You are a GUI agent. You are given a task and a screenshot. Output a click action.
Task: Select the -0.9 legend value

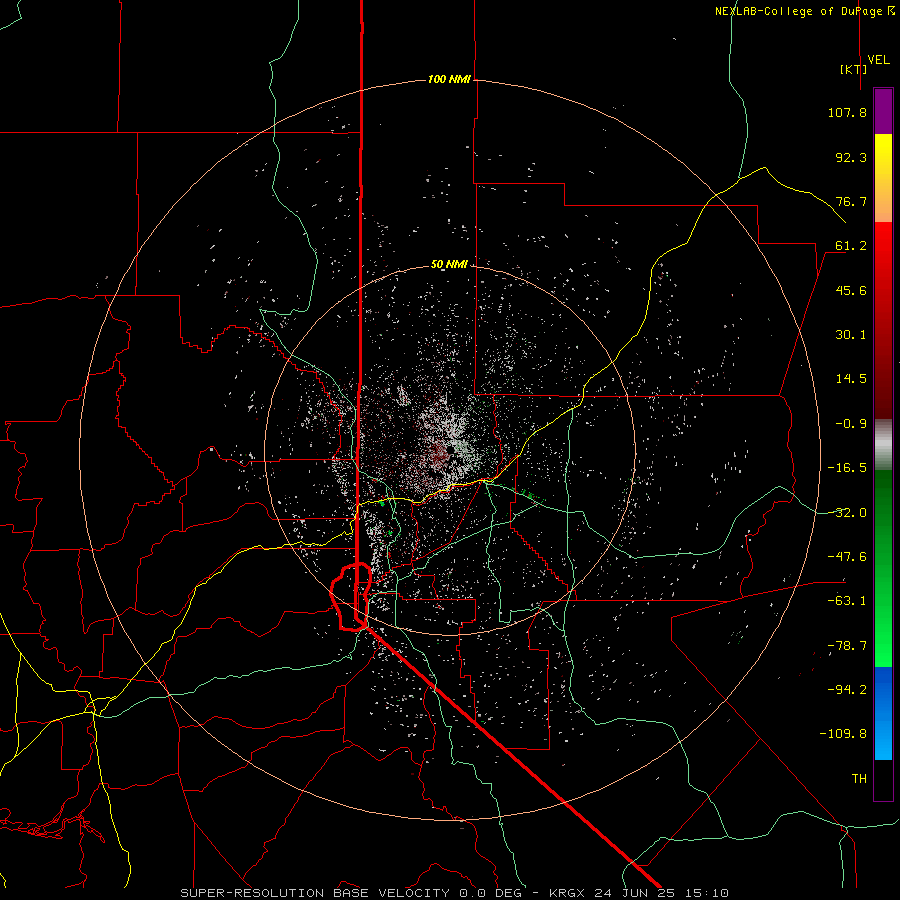851,424
